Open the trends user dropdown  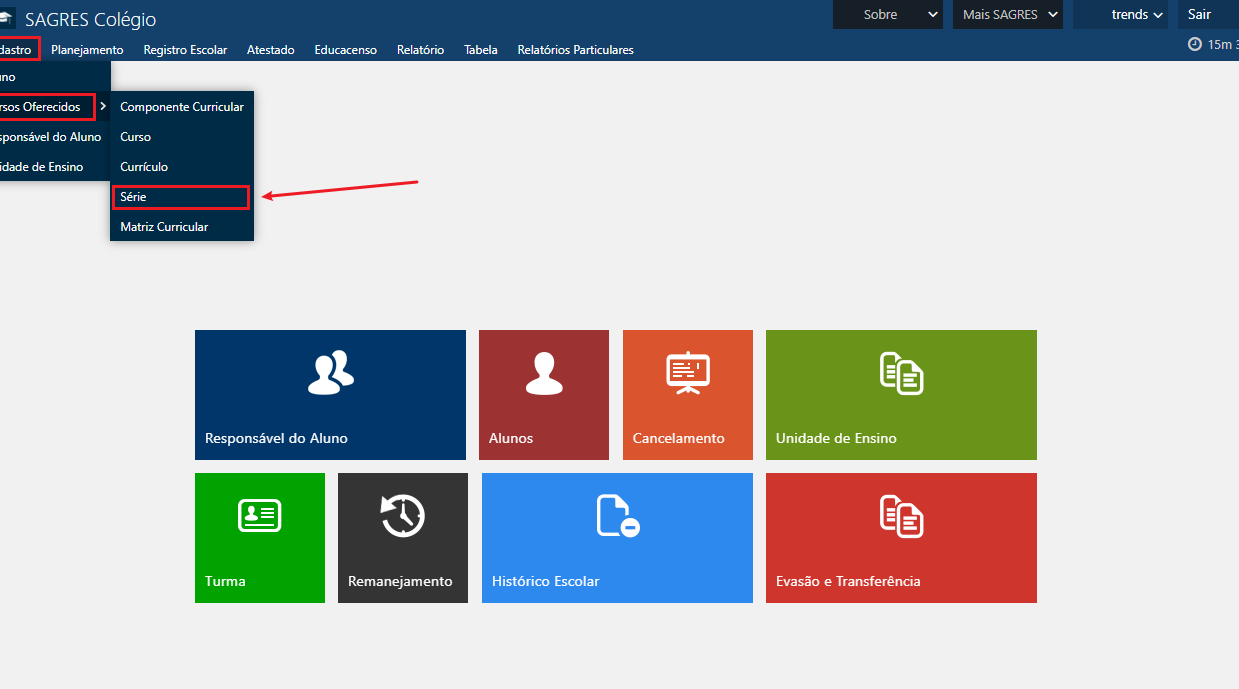(x=1137, y=14)
